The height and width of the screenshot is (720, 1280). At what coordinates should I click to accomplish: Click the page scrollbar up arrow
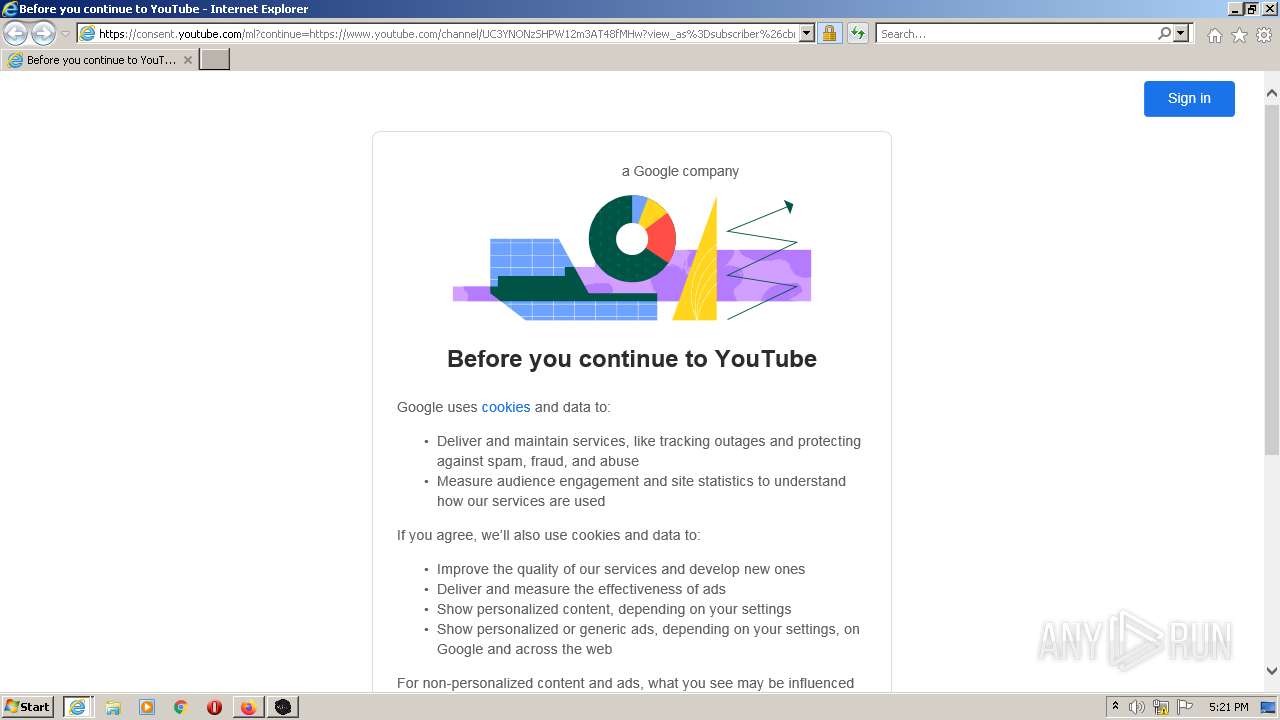[x=1272, y=93]
